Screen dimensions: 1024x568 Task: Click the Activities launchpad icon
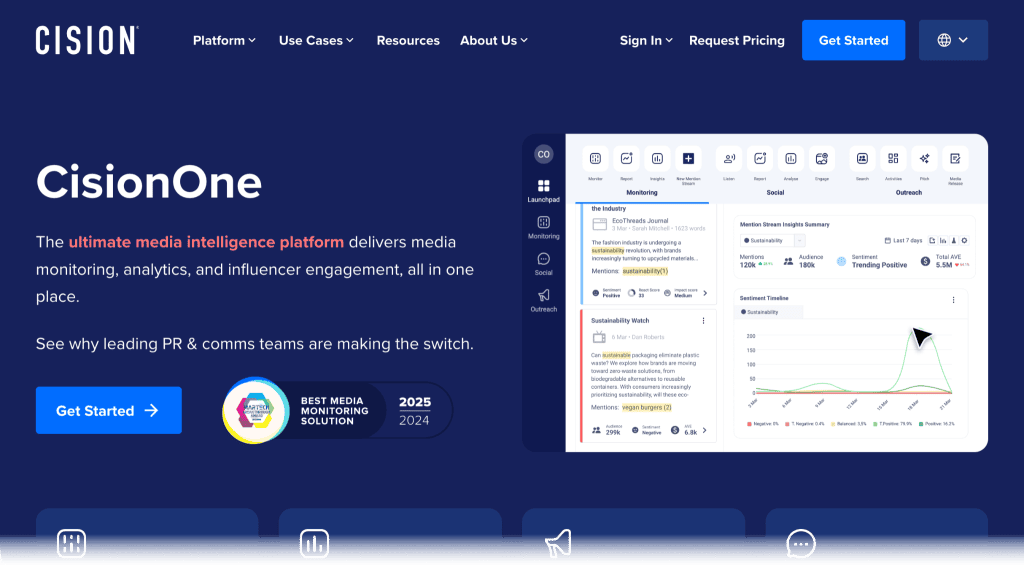point(893,159)
